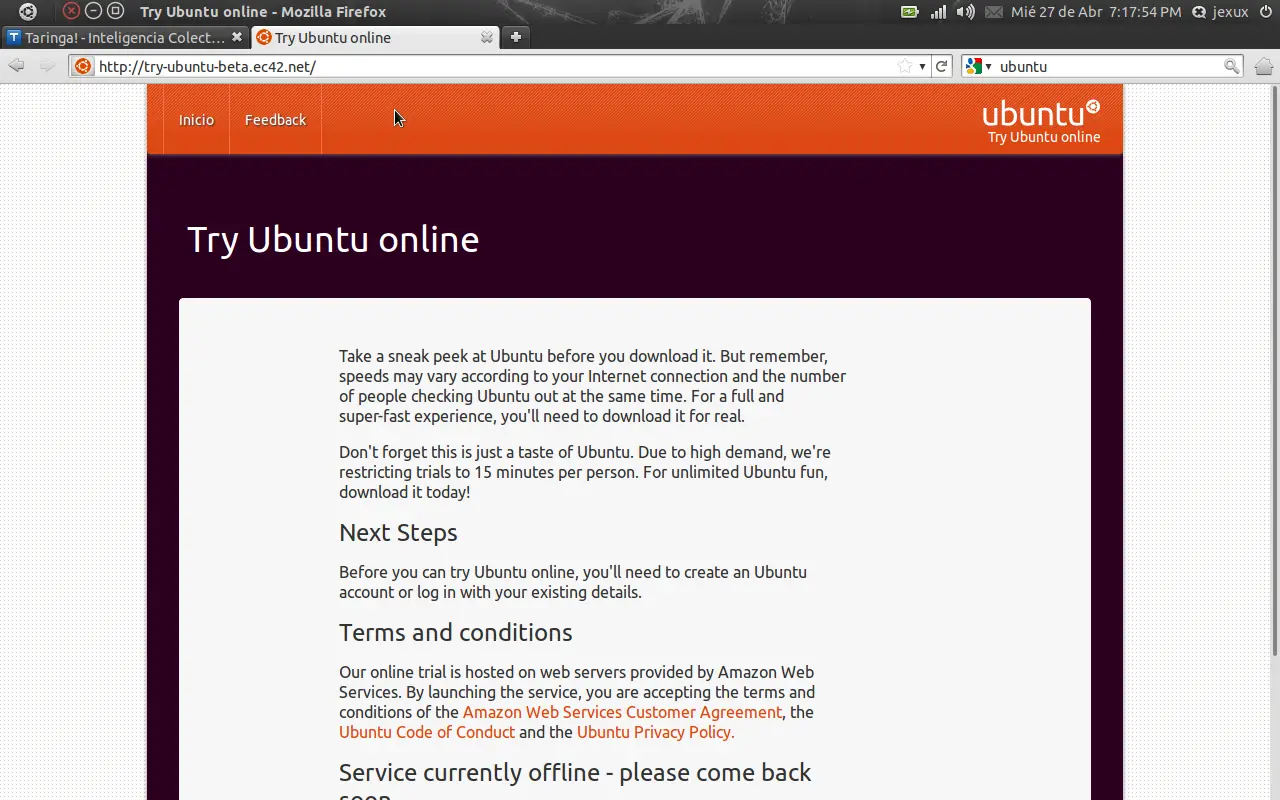
Task: Expand the search engine selector dropdown
Action: tap(979, 66)
